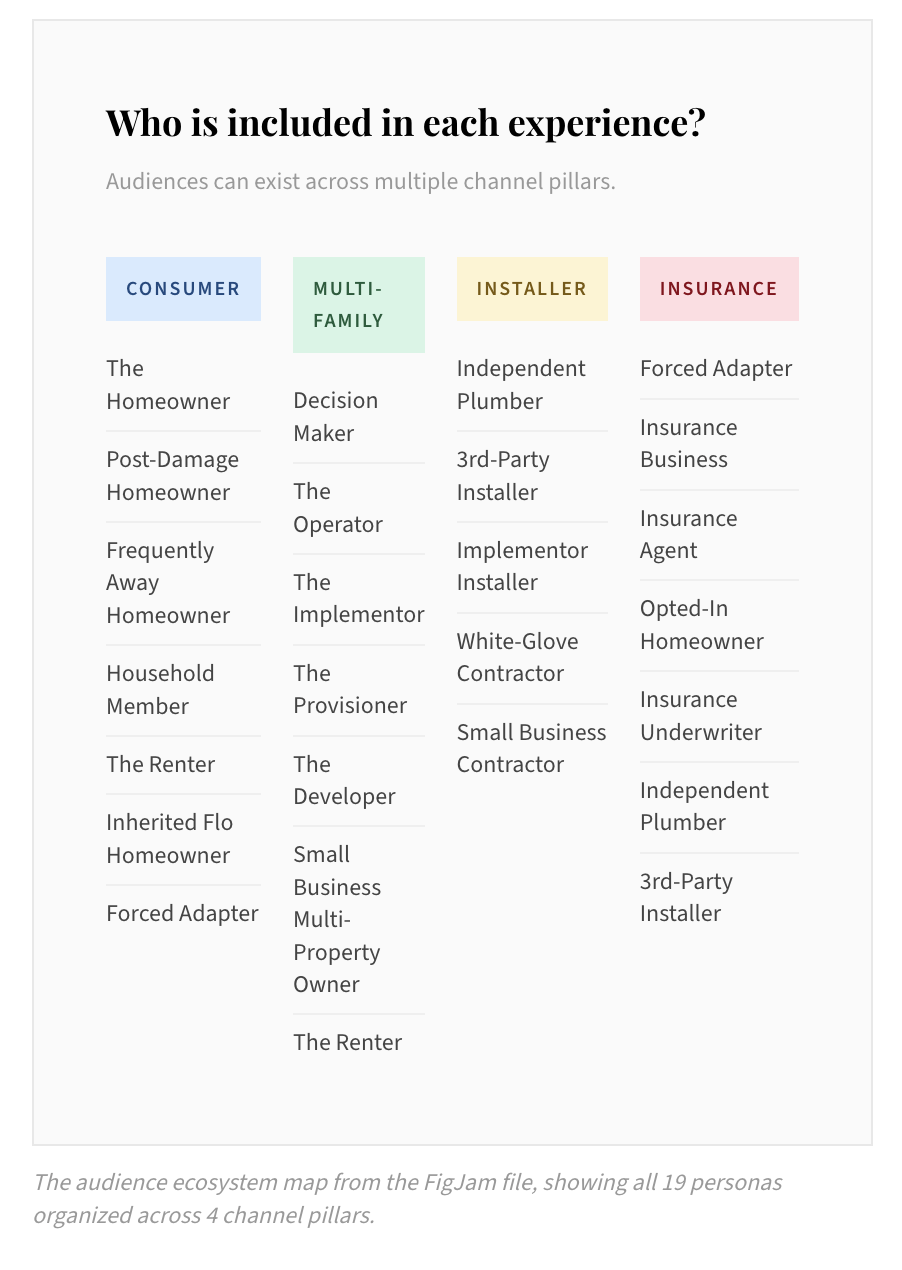Click White-Glove Contractor entry
Image resolution: width=902 pixels, height=1270 pixels.
point(518,657)
